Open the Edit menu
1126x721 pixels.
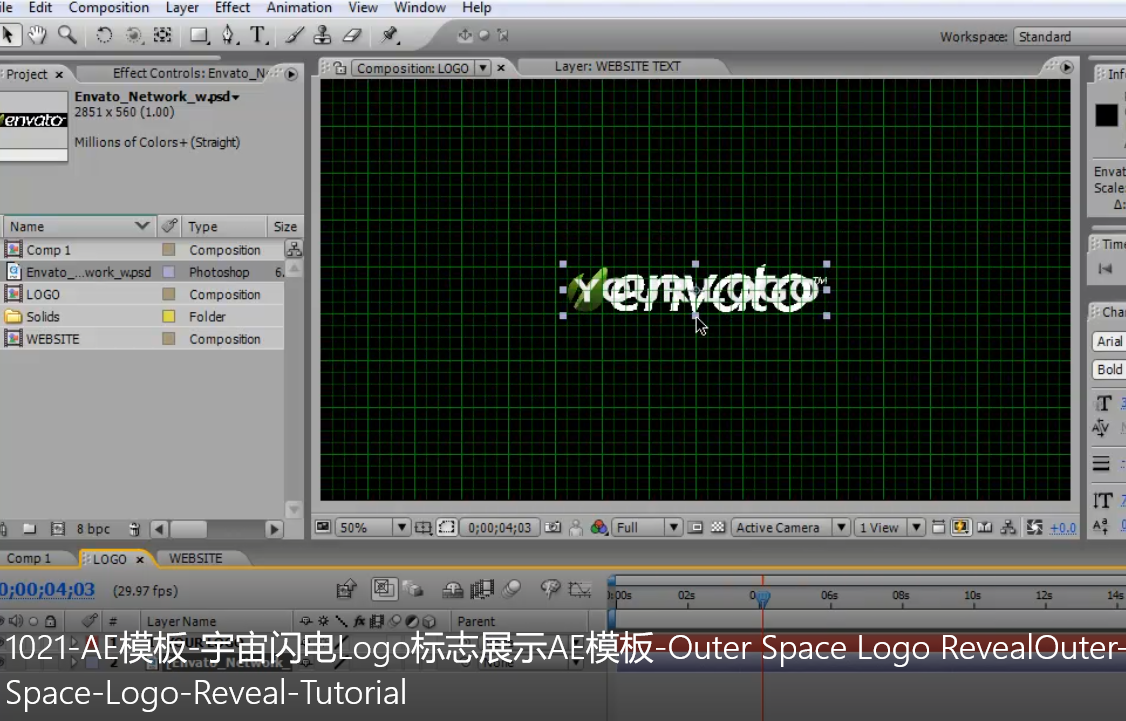(x=40, y=8)
